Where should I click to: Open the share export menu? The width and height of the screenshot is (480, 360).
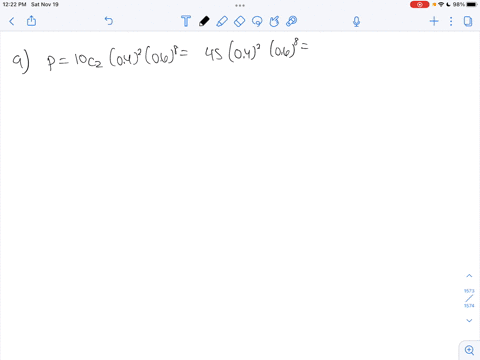coord(31,21)
